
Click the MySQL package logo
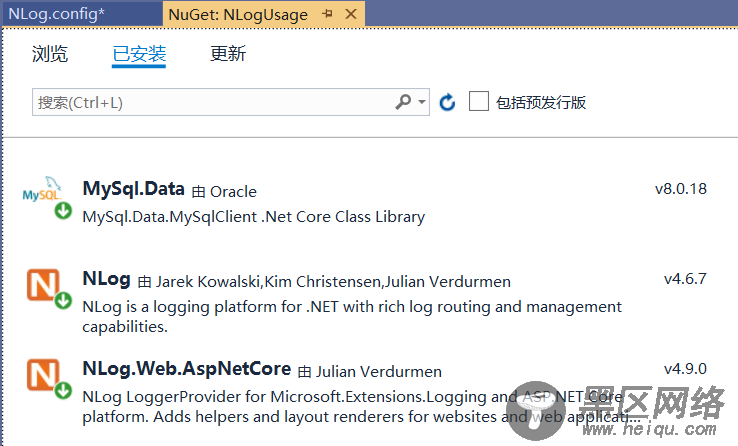coord(42,190)
